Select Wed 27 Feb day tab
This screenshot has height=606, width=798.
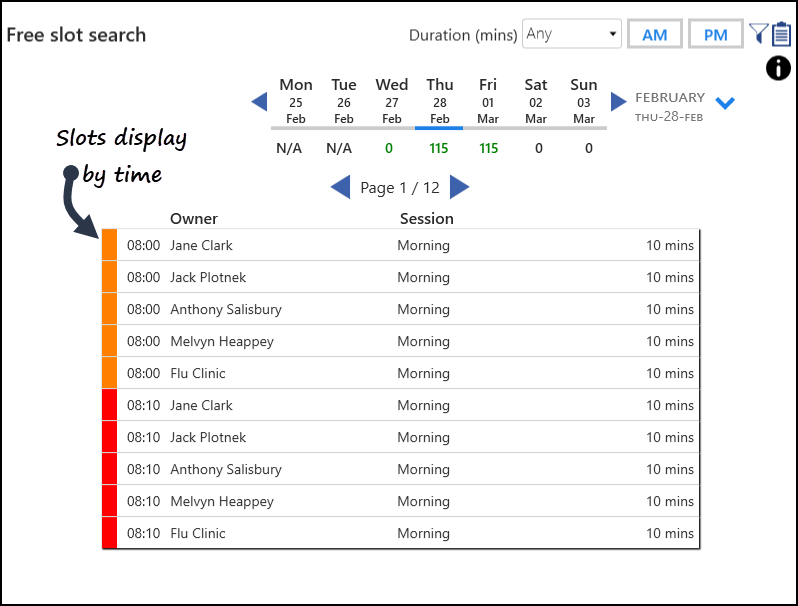pyautogui.click(x=391, y=101)
